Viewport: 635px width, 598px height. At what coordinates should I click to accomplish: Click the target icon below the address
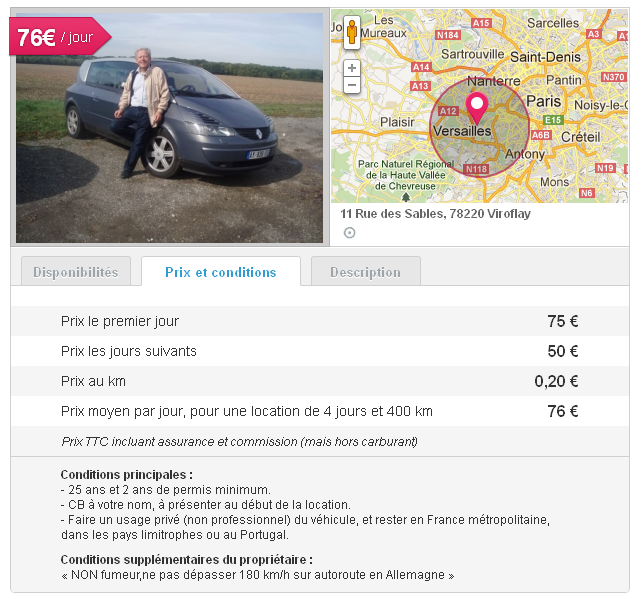point(349,233)
